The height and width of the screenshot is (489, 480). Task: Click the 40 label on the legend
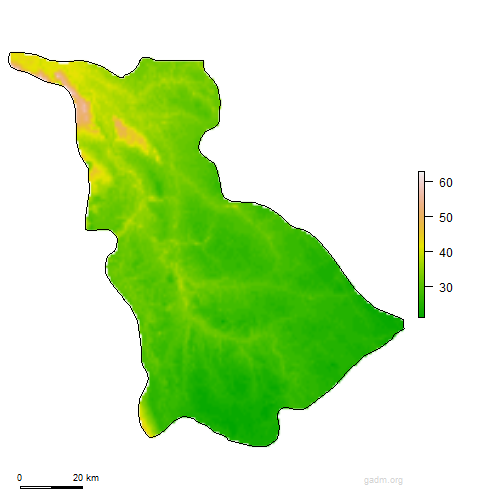(446, 253)
